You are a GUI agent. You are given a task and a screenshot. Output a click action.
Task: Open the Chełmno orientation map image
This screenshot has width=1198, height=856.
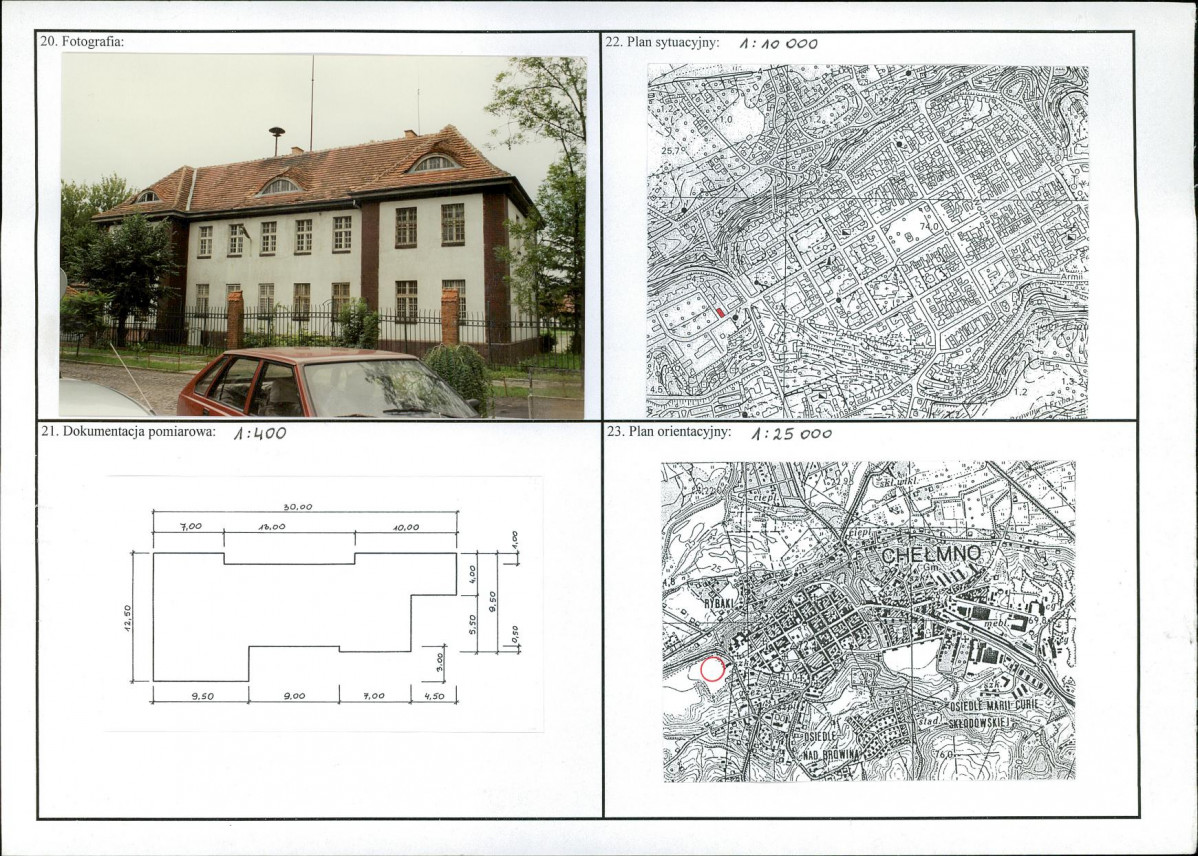click(868, 621)
